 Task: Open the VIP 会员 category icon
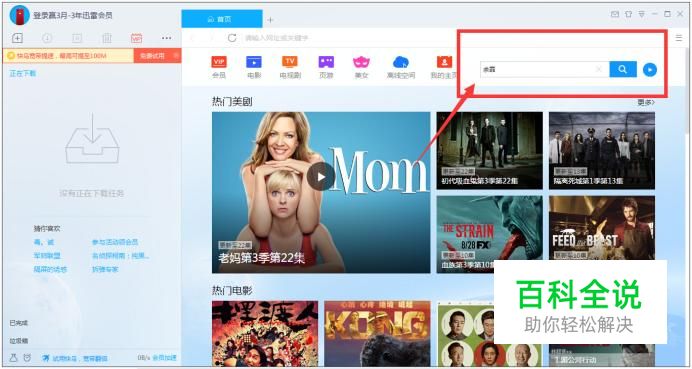[219, 67]
